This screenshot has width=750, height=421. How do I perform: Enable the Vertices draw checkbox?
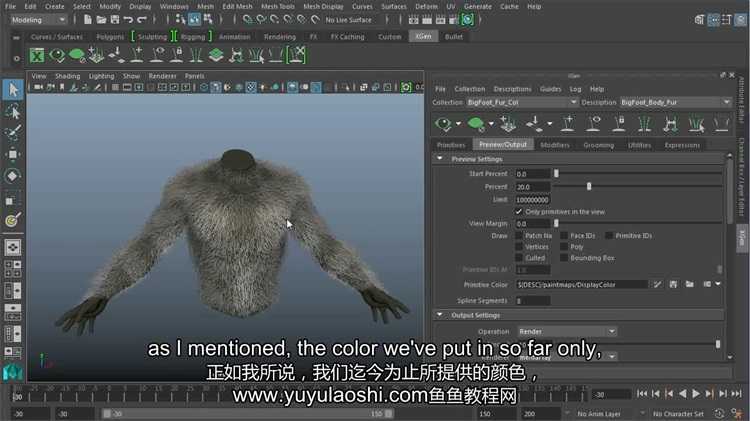(518, 247)
